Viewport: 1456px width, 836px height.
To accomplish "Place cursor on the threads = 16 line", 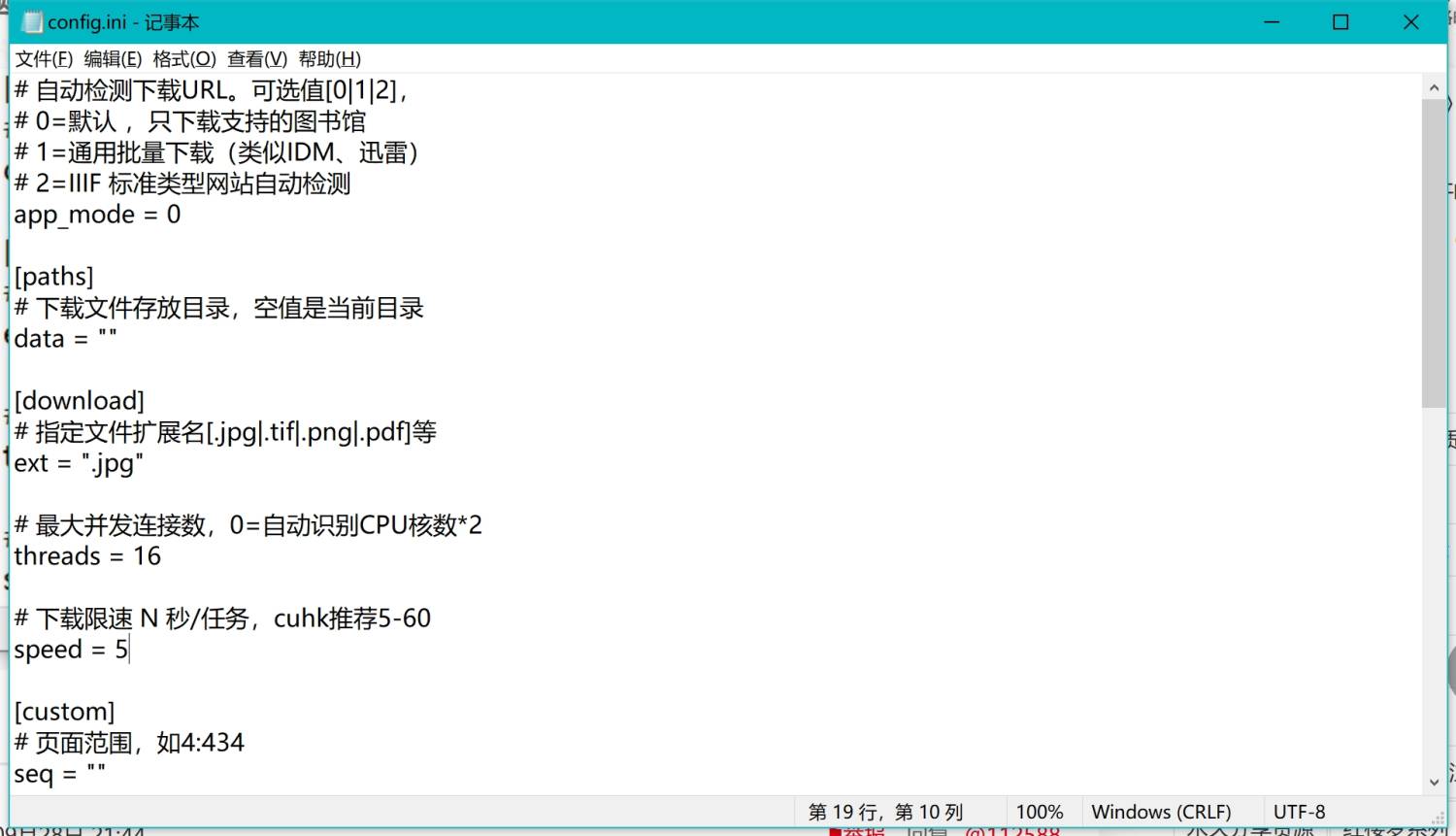I will 87,556.
